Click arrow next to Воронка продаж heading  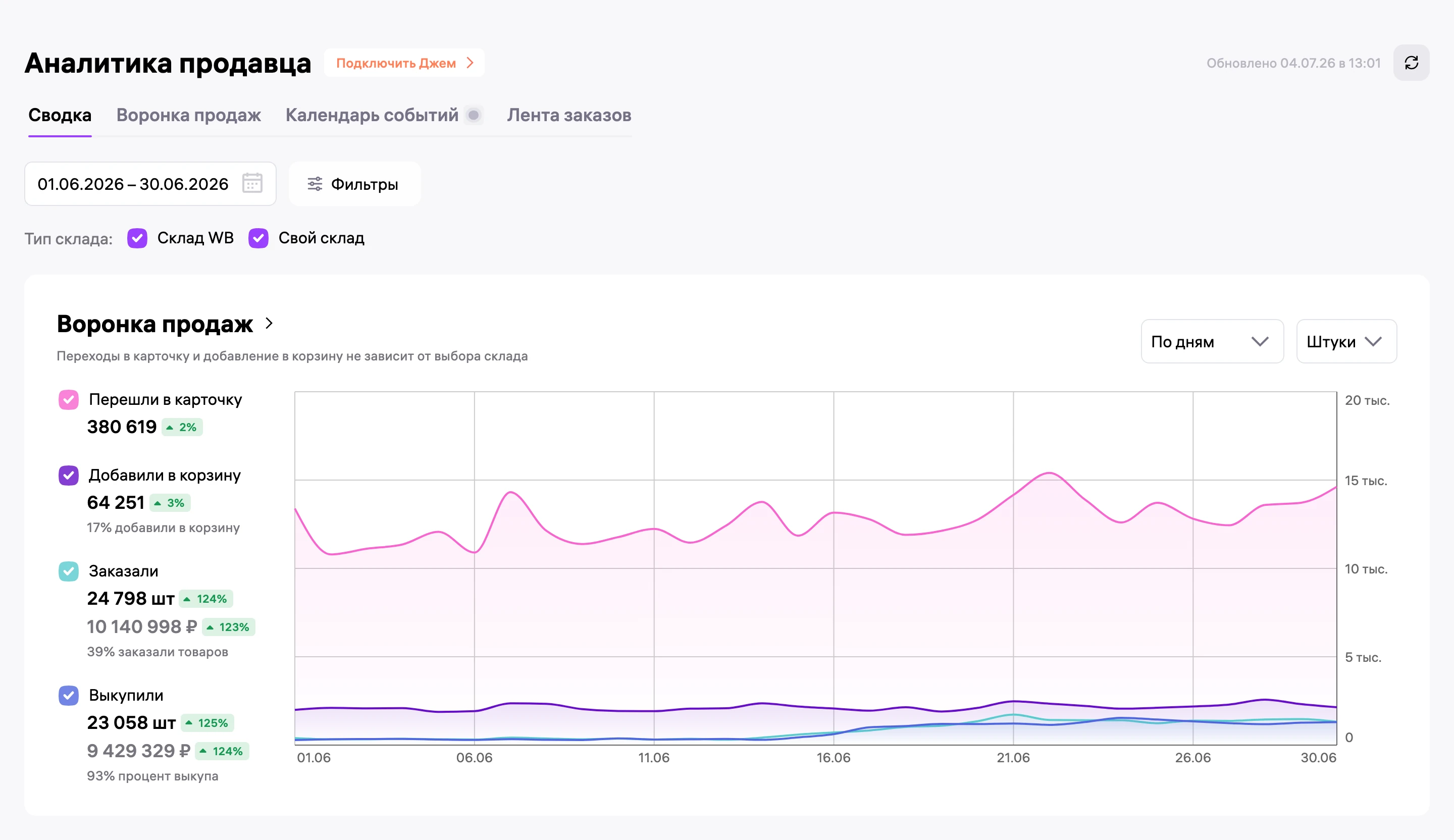point(269,323)
